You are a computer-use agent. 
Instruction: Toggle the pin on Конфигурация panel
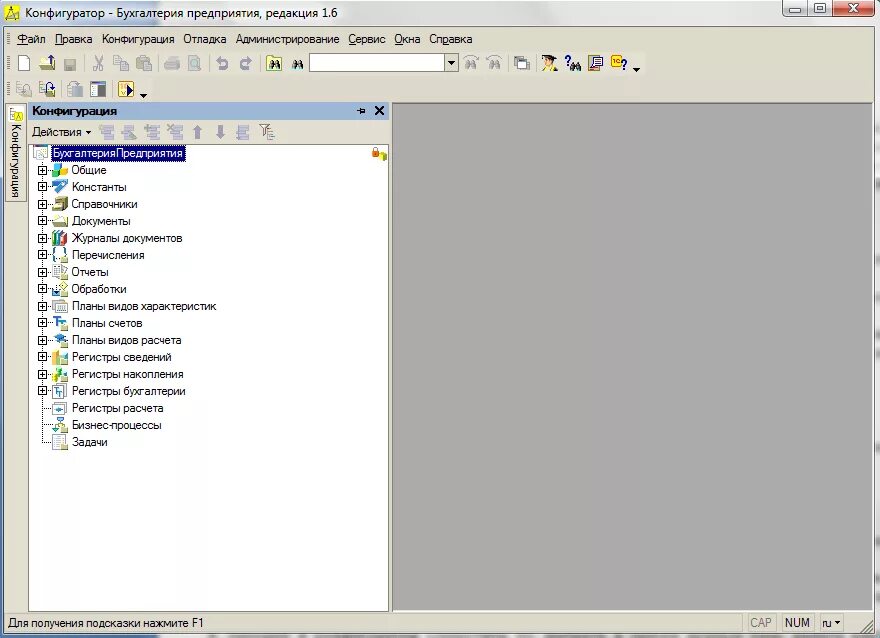coord(361,111)
